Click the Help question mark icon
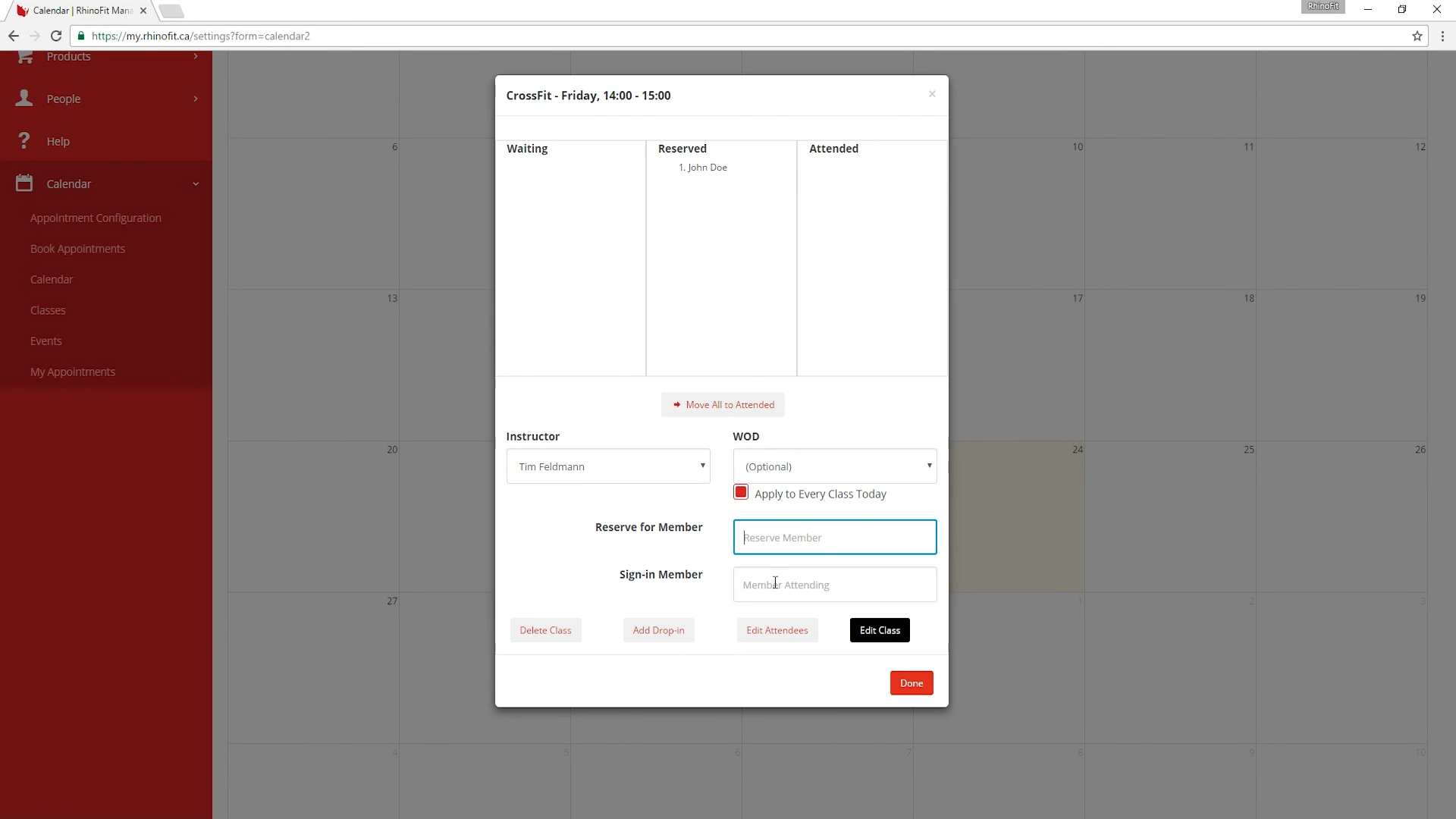The image size is (1456, 819). pyautogui.click(x=24, y=141)
